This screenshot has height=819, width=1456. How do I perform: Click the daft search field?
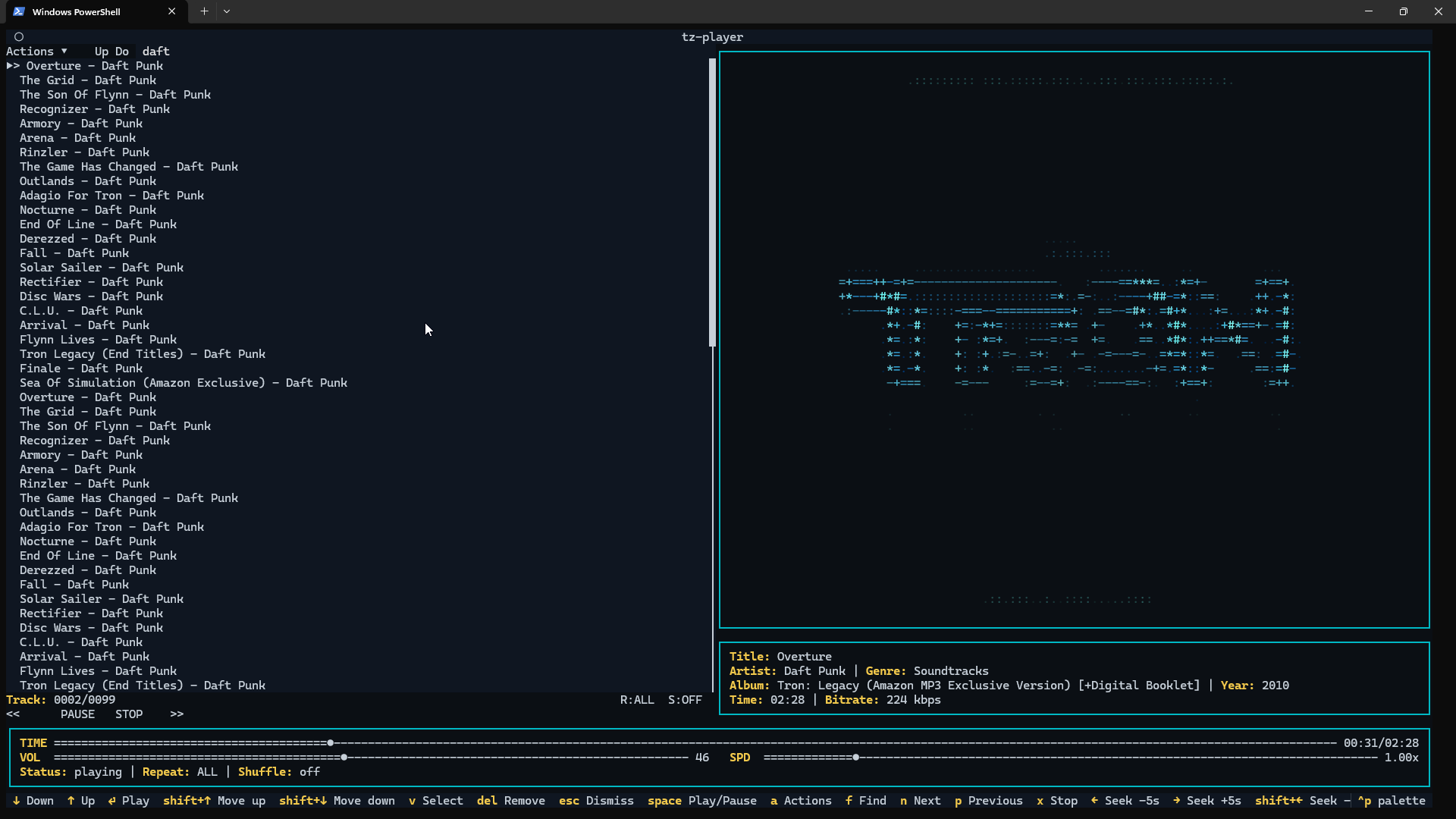156,52
